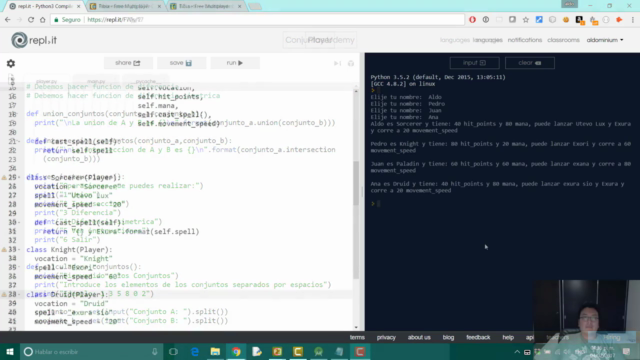Screen dimensions: 640x360
Task: Open the about us footer link
Action: (x=419, y=338)
